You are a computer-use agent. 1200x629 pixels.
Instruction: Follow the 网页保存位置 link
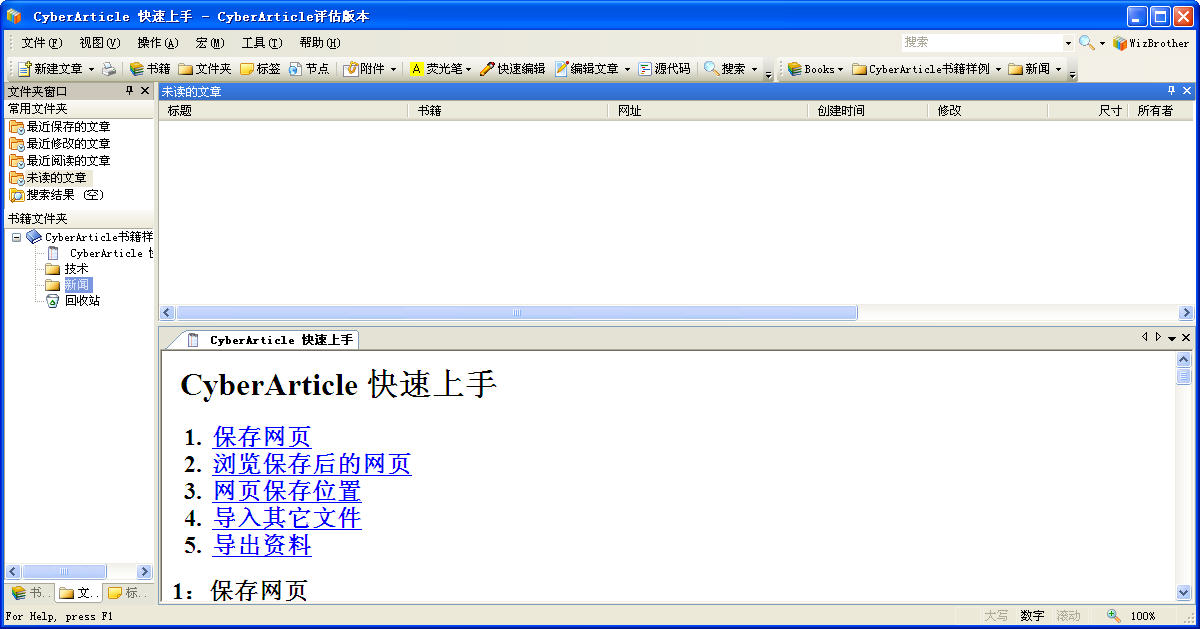(287, 491)
